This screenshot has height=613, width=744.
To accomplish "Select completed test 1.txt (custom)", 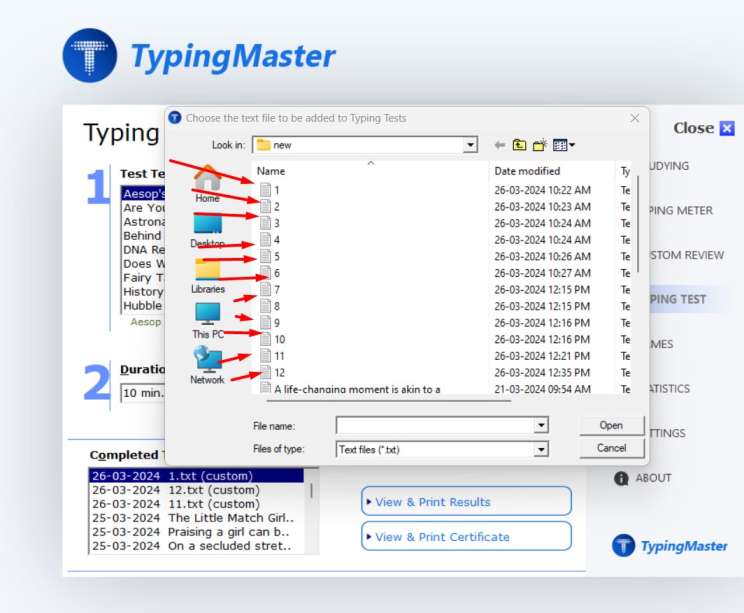I will (196, 476).
